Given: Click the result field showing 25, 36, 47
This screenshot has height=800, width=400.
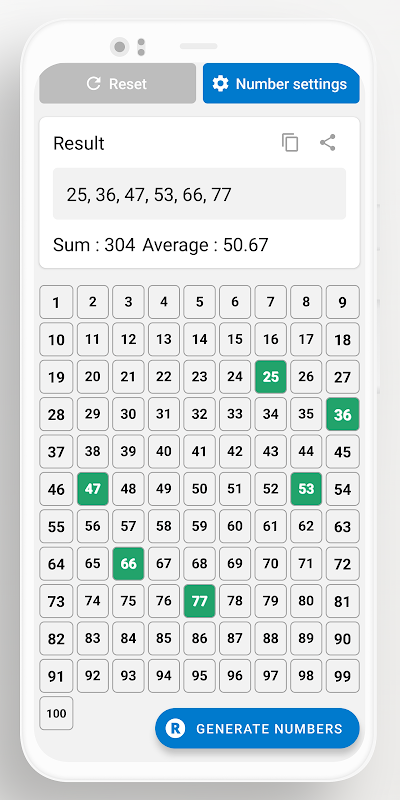Looking at the screenshot, I should coord(199,194).
